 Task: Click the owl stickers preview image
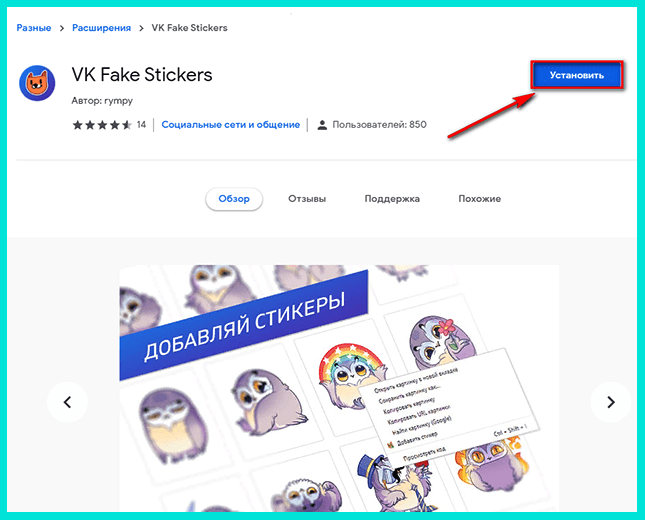339,388
